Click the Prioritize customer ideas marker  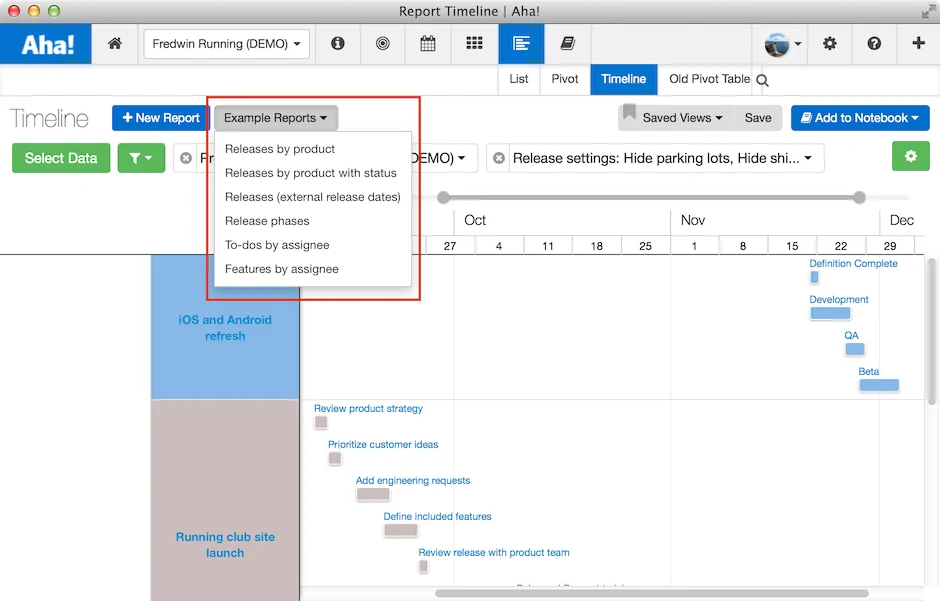tap(335, 458)
